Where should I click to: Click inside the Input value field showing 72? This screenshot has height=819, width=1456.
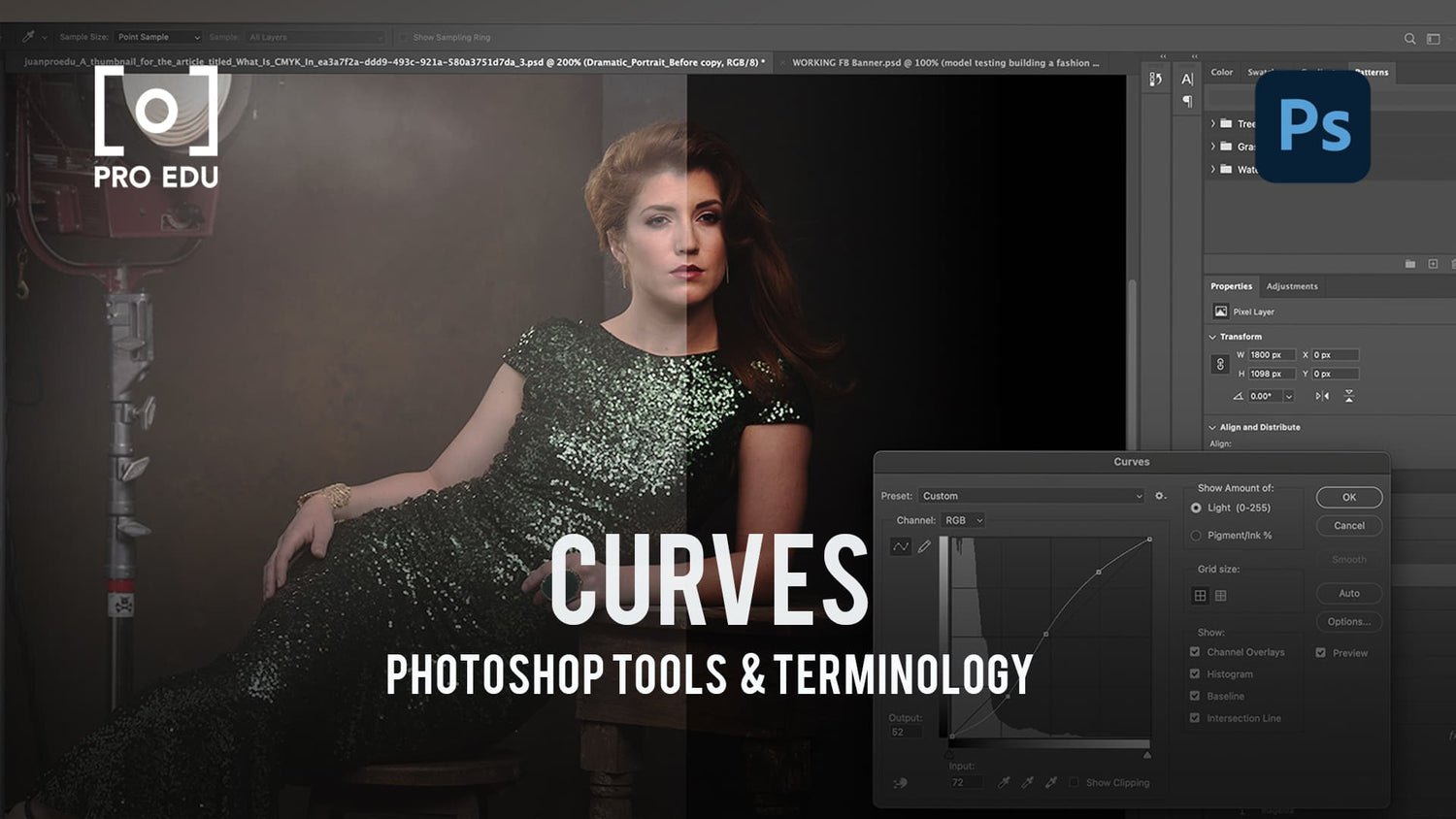[x=968, y=782]
